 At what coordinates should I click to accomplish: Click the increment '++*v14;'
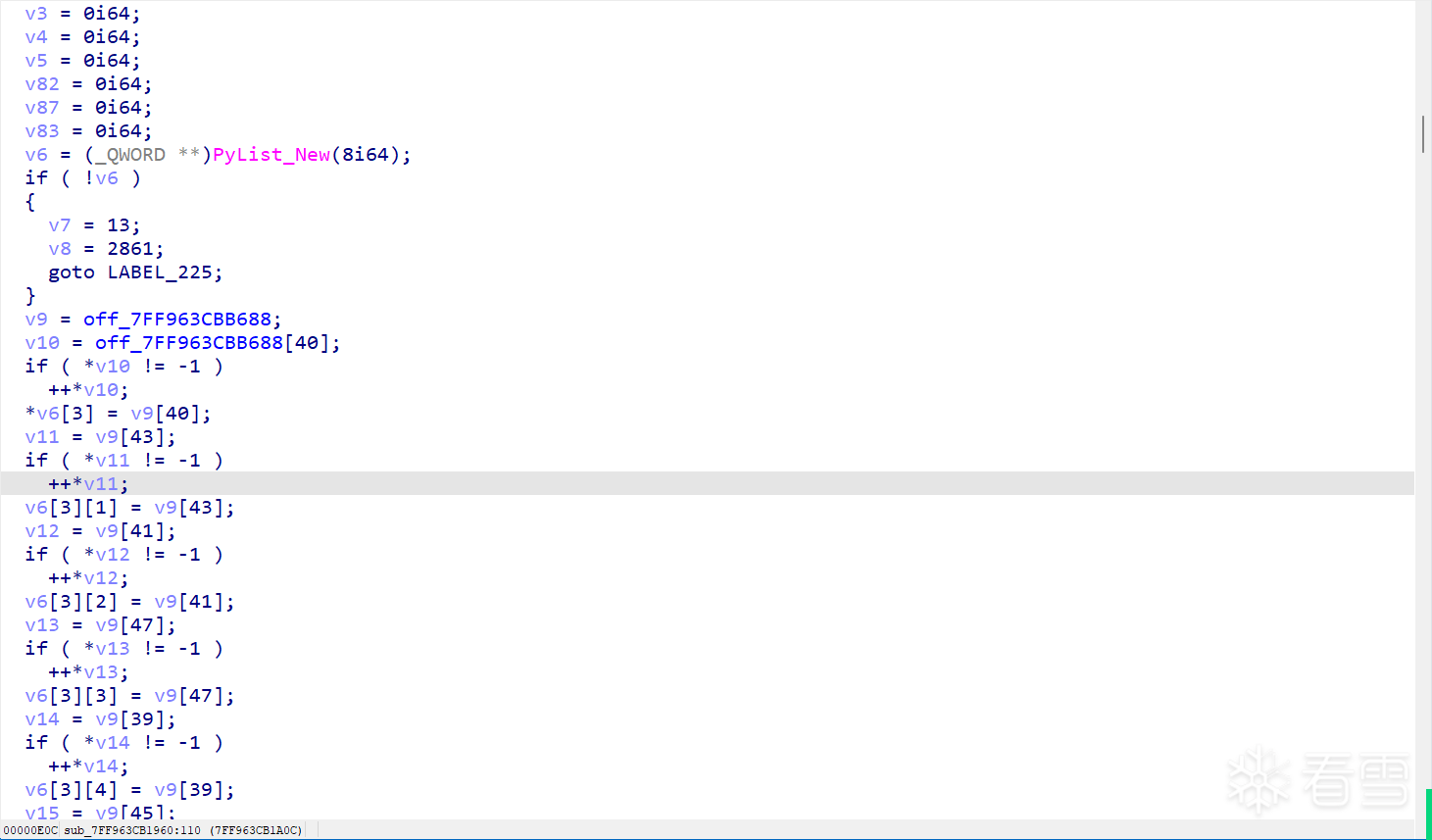pyautogui.click(x=88, y=766)
